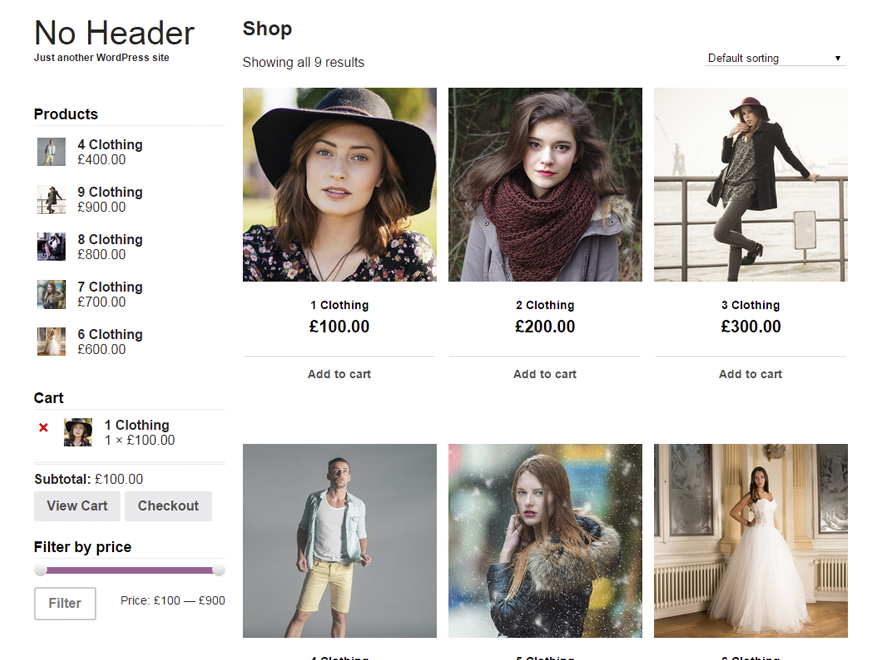Open 4 Clothing in Products sidebar
880x660 pixels.
point(110,145)
